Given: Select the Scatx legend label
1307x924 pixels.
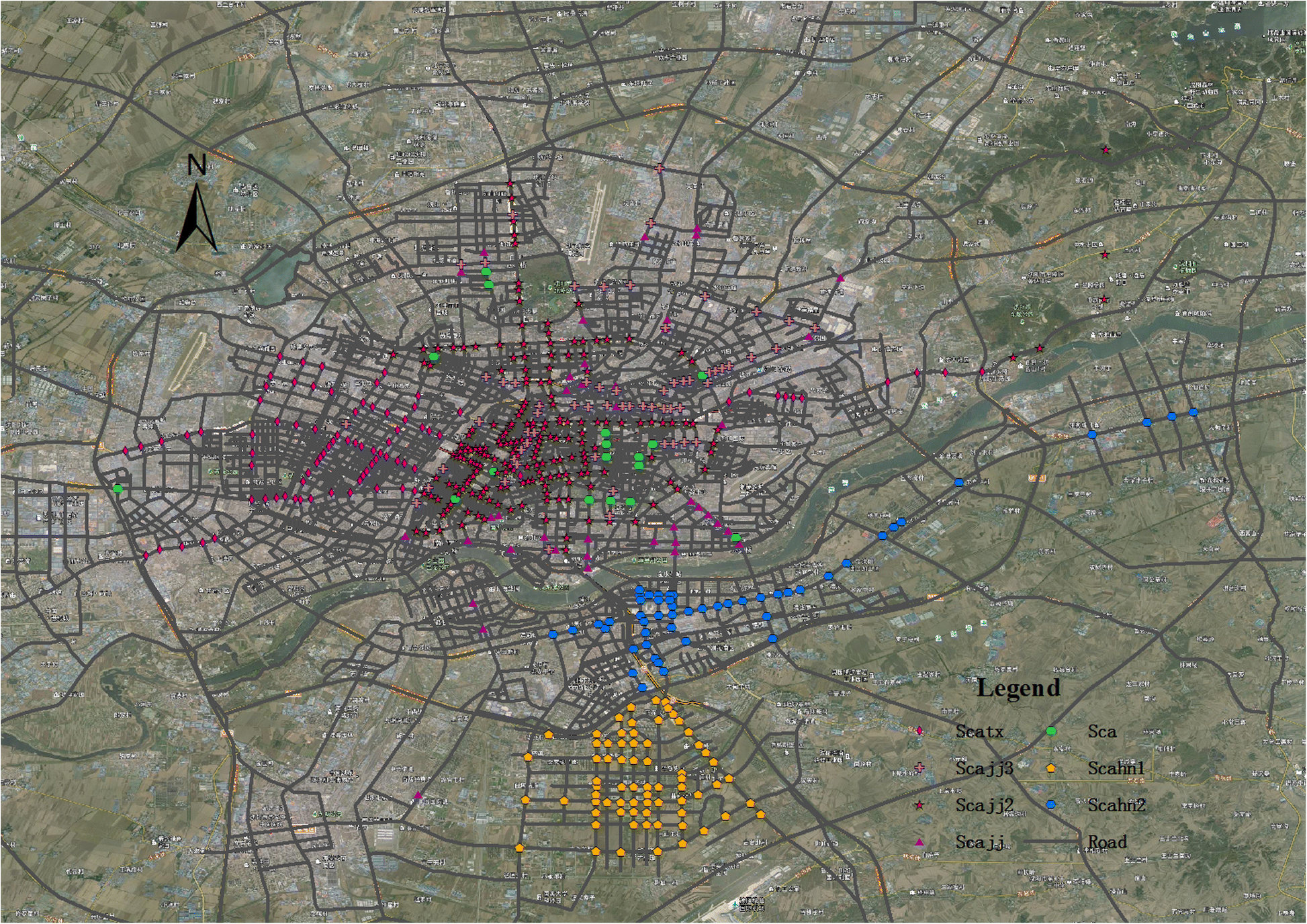Looking at the screenshot, I should coord(979,731).
